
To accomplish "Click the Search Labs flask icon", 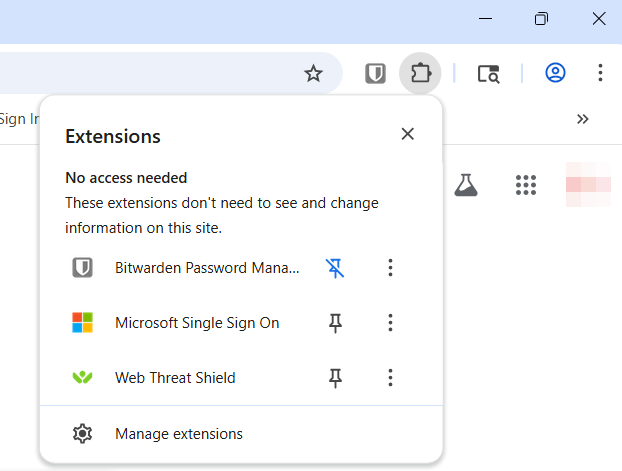I will click(x=465, y=184).
